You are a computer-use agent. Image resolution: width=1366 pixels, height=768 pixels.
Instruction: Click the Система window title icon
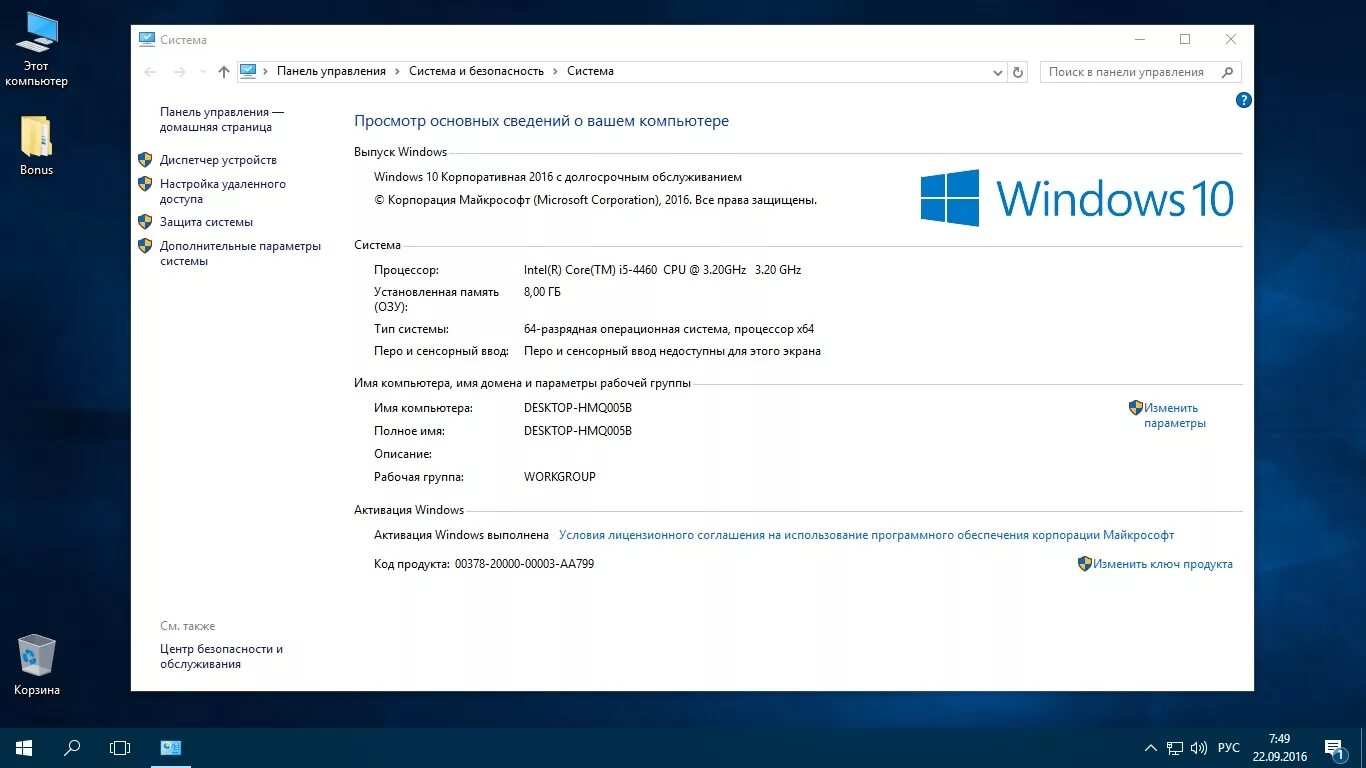(x=147, y=40)
